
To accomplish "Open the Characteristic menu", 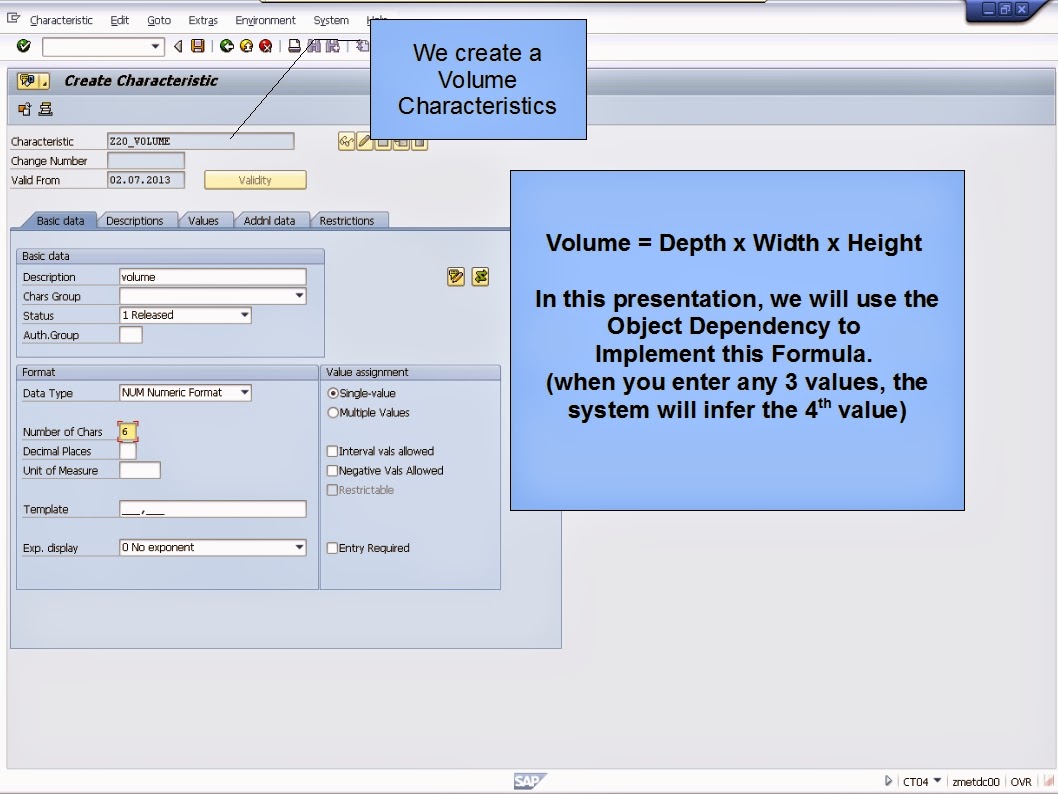I will click(x=61, y=20).
